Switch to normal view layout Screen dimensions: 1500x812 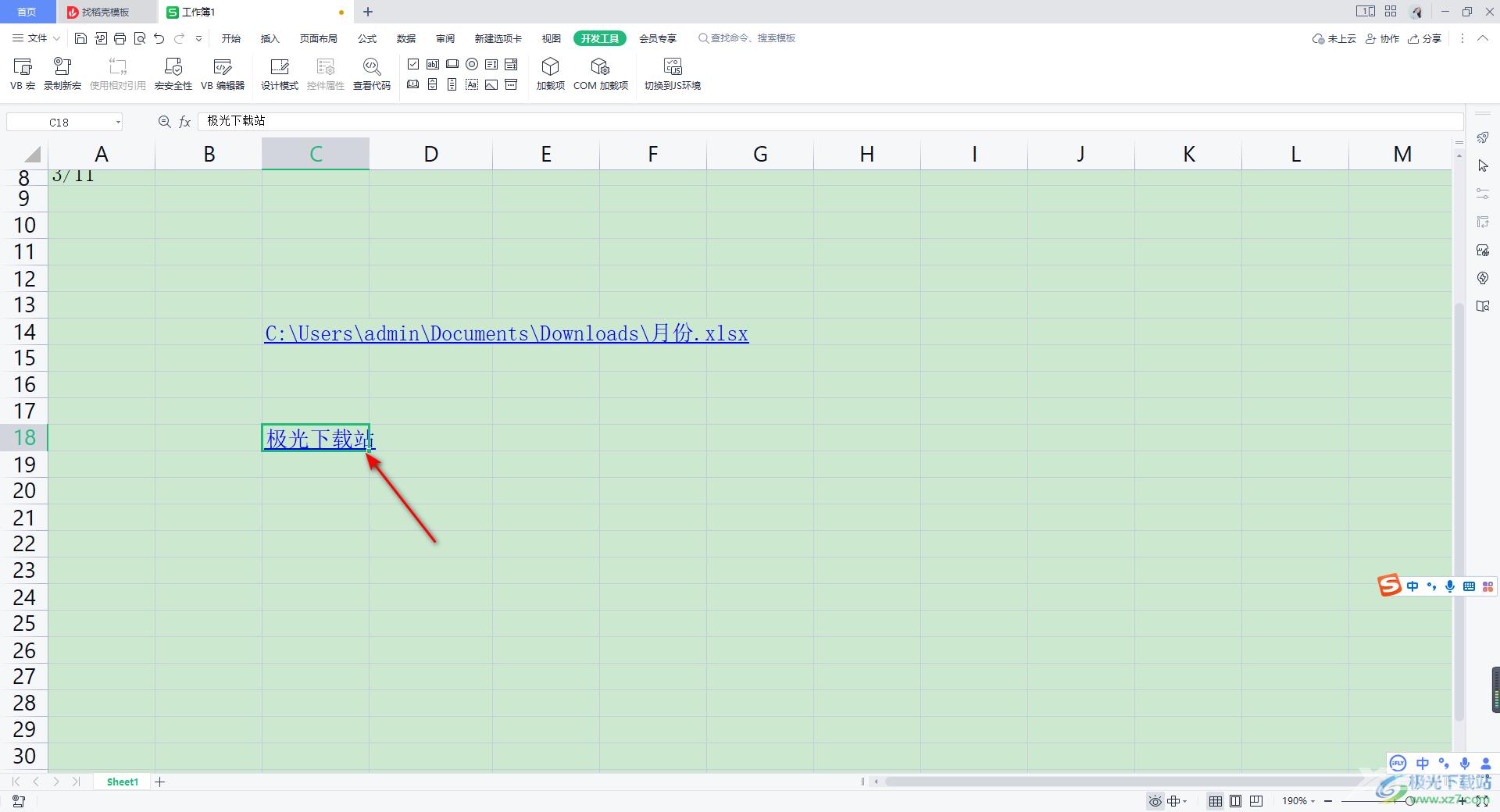(1216, 801)
